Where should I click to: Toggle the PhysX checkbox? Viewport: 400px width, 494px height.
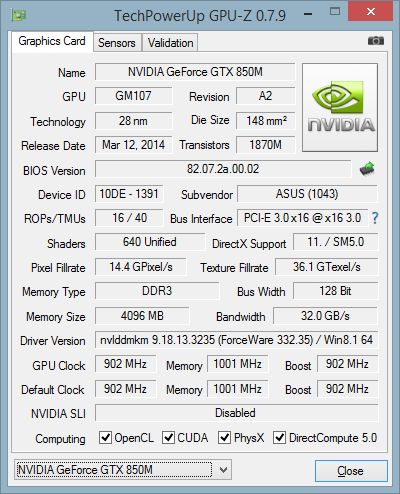click(x=224, y=437)
